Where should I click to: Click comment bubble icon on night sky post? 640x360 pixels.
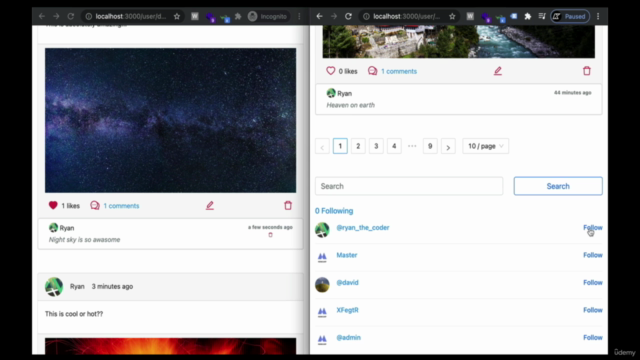click(x=95, y=205)
